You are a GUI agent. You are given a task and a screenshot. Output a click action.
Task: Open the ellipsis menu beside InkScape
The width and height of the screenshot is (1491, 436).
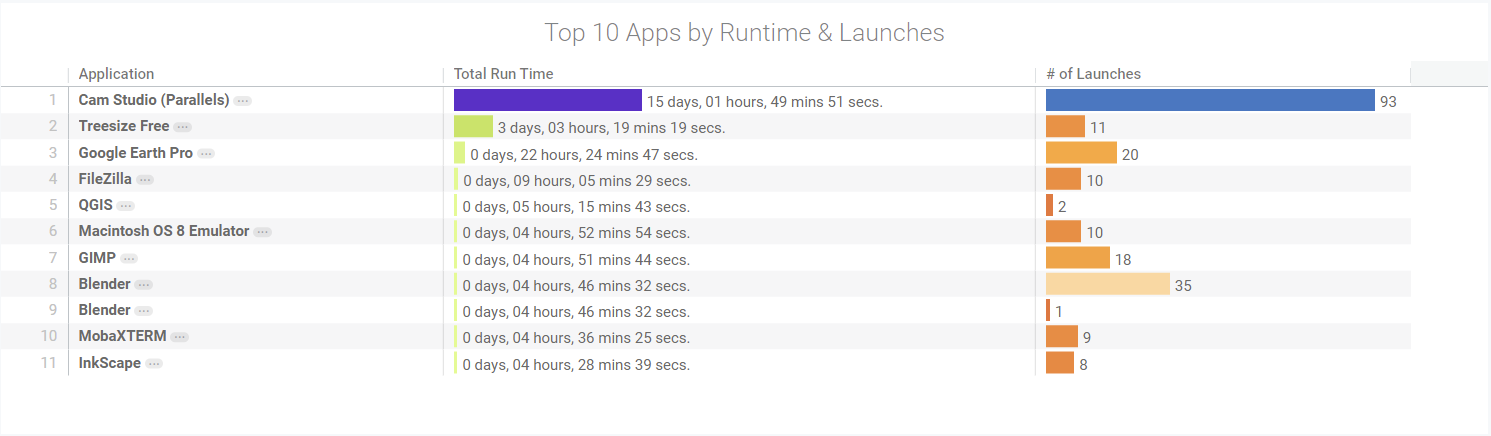click(x=154, y=364)
